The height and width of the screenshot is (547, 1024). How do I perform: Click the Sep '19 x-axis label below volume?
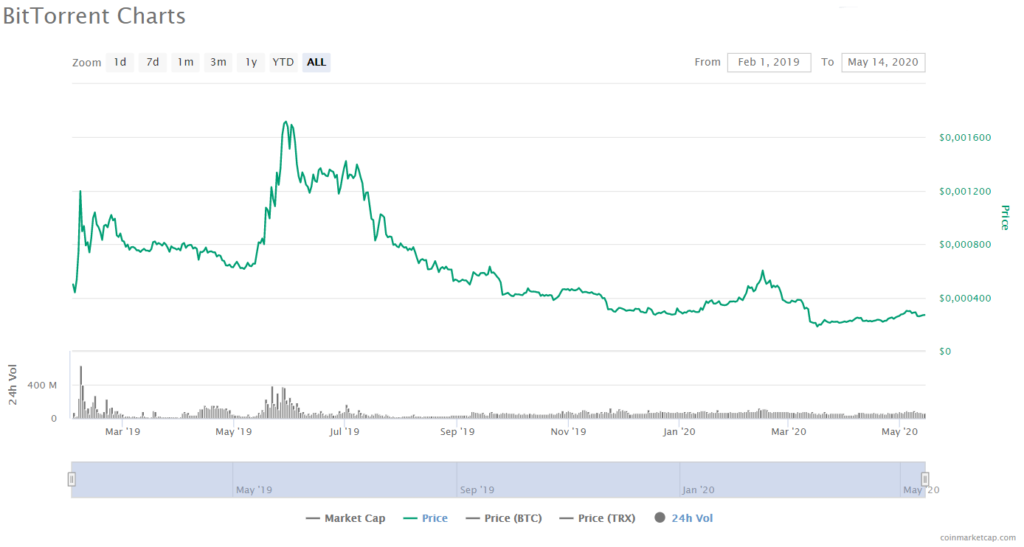coord(457,431)
